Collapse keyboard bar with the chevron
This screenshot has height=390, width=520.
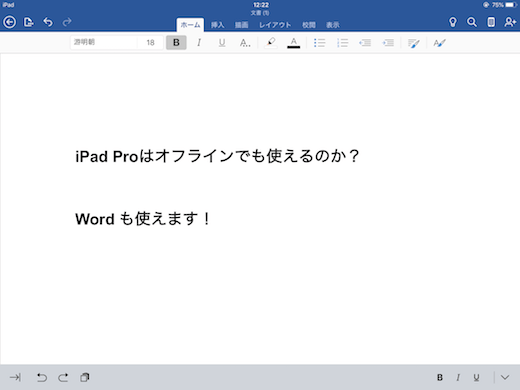505,377
